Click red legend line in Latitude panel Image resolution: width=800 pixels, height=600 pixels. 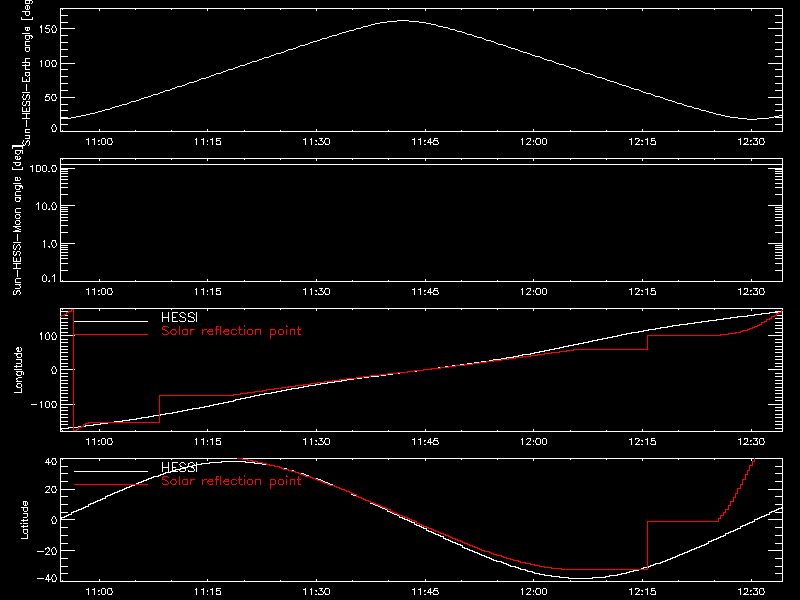pyautogui.click(x=111, y=484)
